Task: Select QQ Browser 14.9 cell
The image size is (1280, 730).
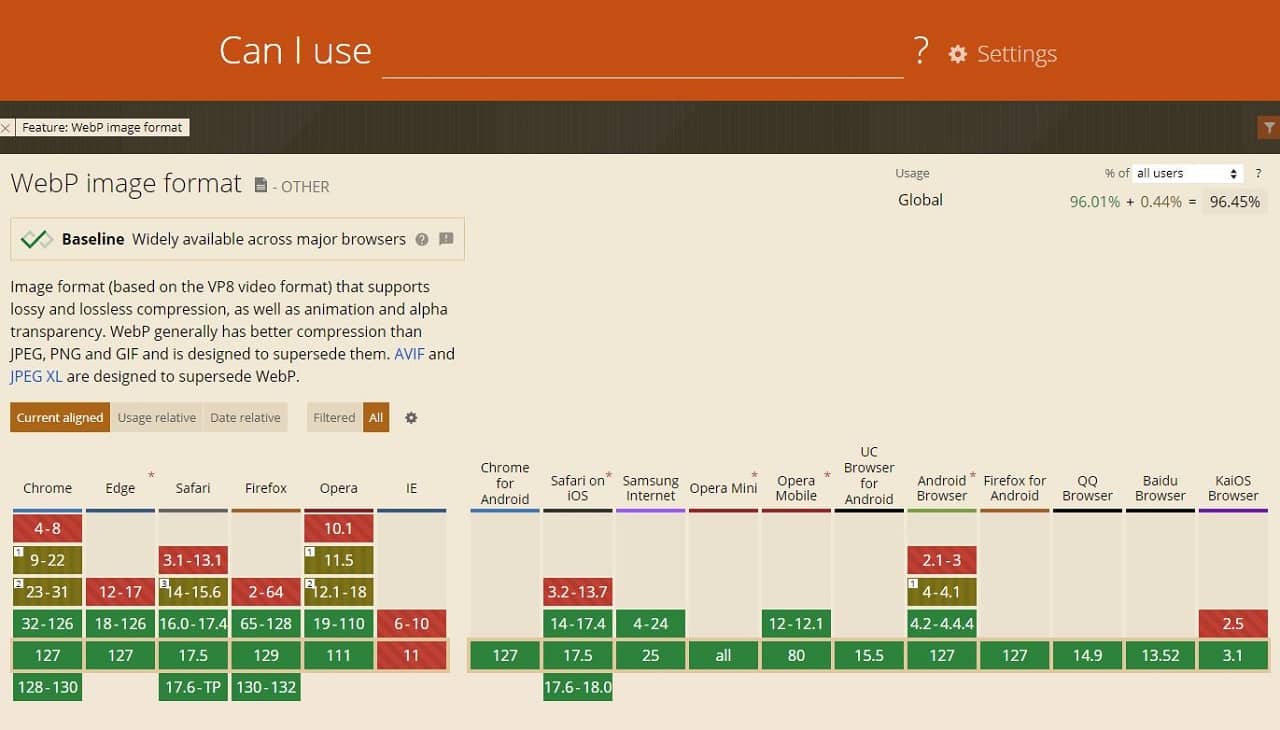Action: tap(1087, 655)
